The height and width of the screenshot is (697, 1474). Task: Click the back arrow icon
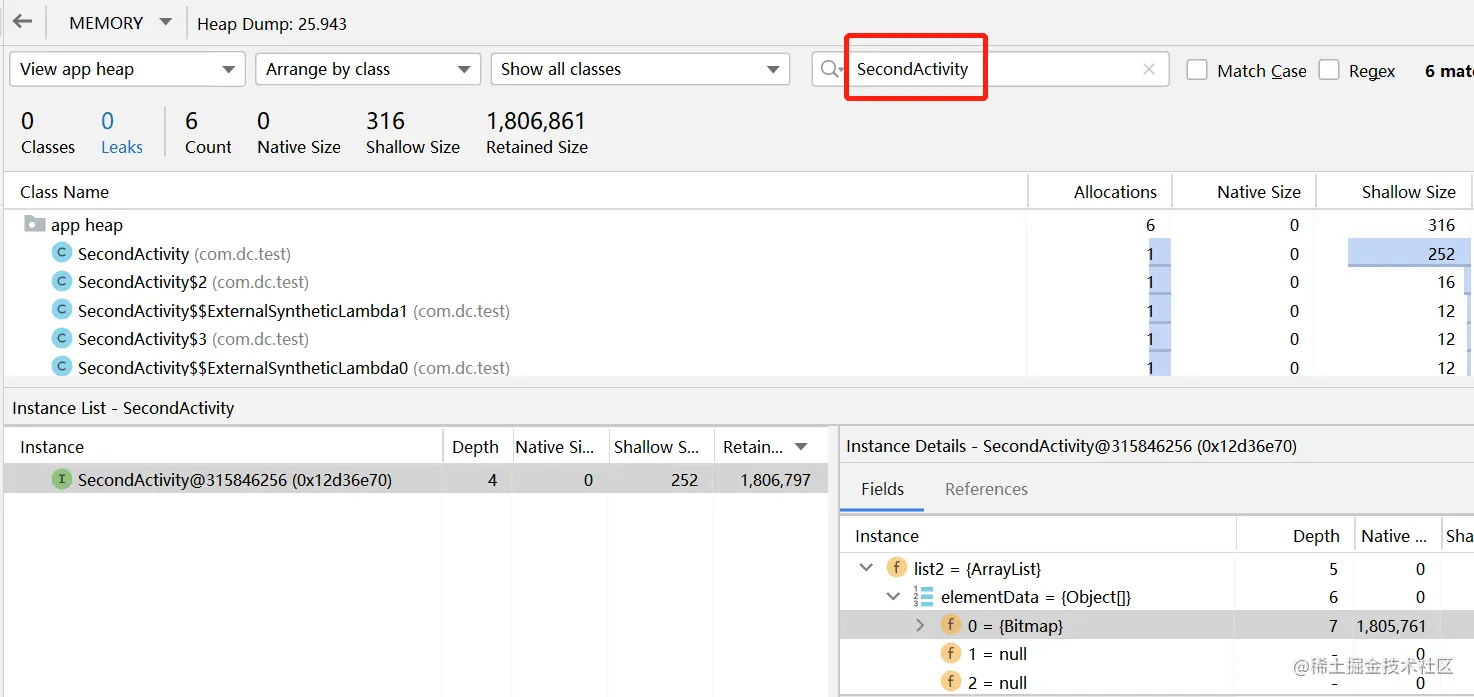tap(22, 22)
